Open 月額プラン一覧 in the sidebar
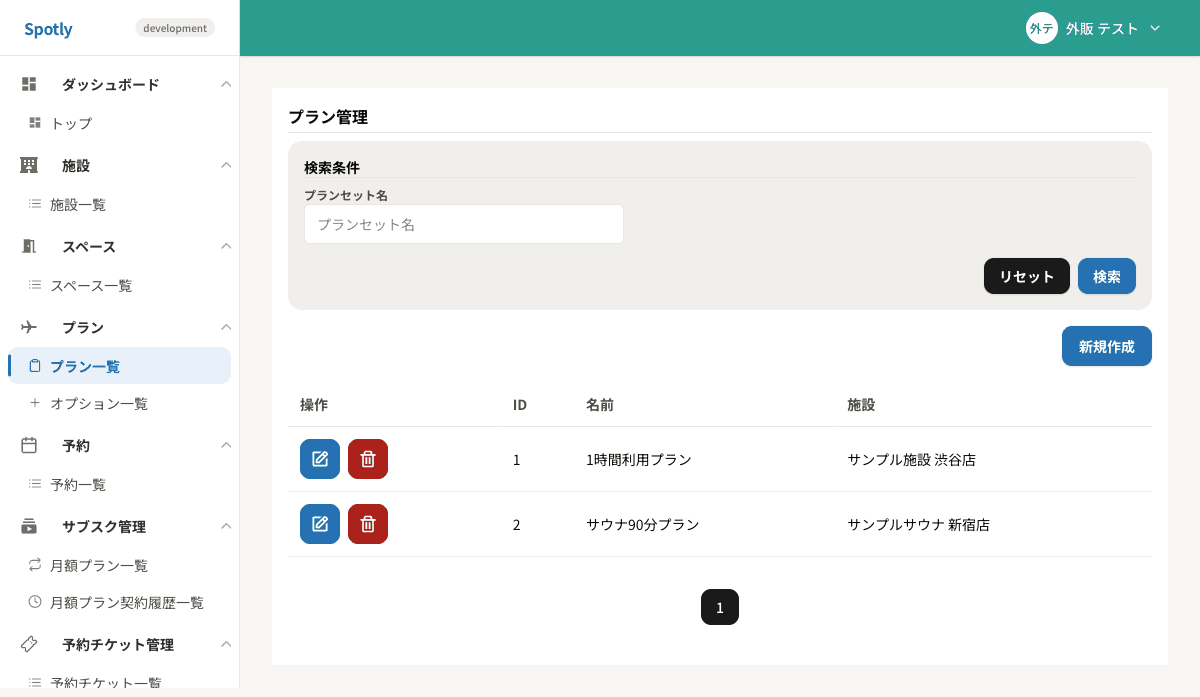Screen dimensions: 1200x697 (120, 565)
